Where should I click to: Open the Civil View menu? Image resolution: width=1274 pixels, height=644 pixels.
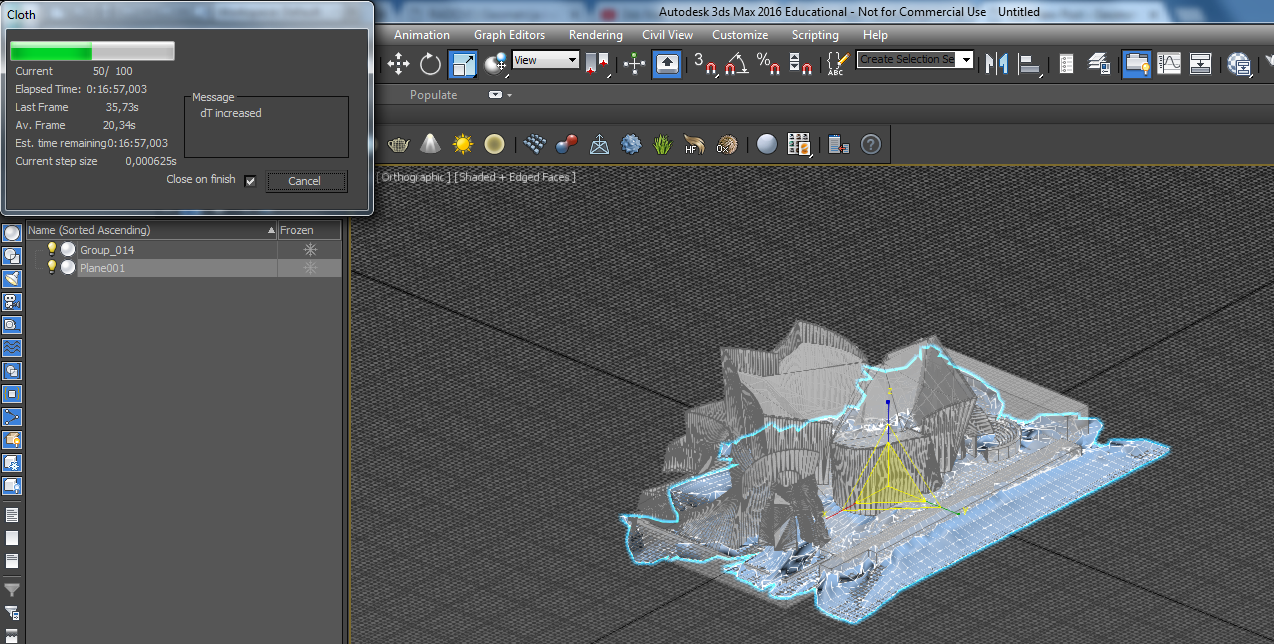[x=667, y=35]
